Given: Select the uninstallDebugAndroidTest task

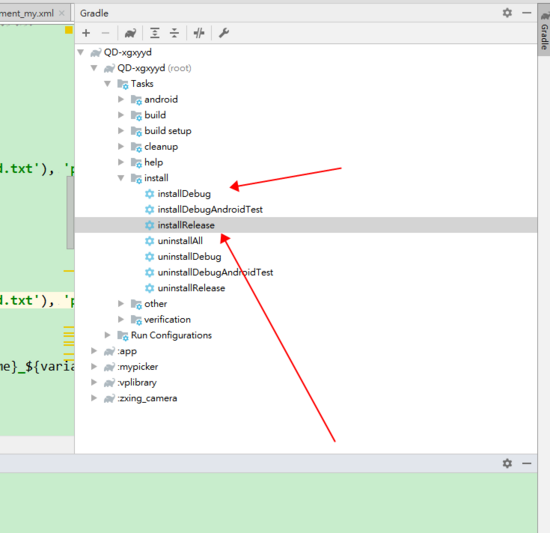Looking at the screenshot, I should tap(215, 272).
